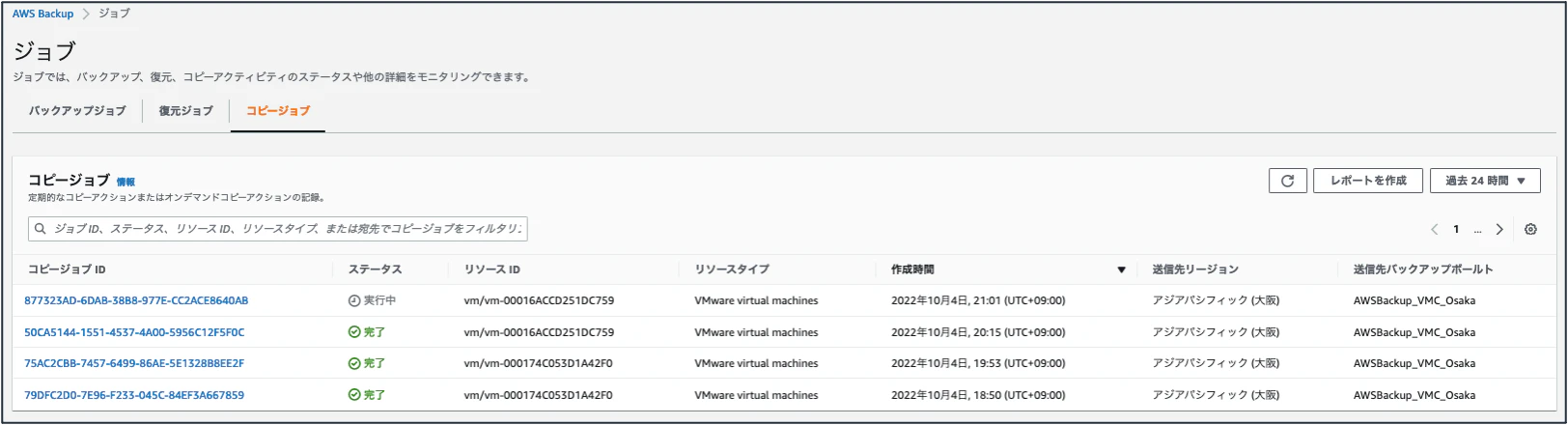This screenshot has height=425, width=1568.
Task: Click the search magnifier icon in filter box
Action: click(x=41, y=229)
